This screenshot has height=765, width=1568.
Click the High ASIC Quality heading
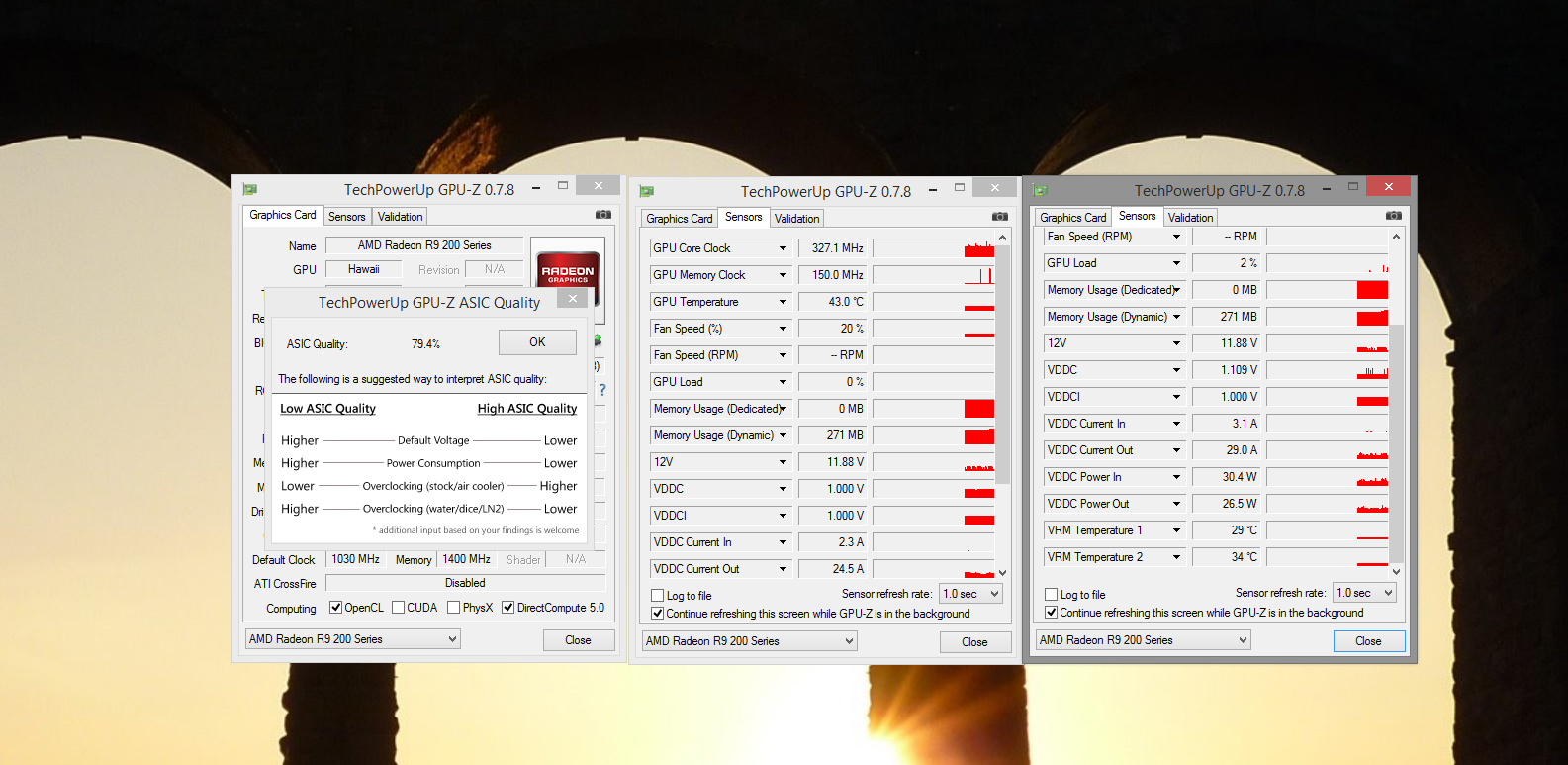pos(527,409)
